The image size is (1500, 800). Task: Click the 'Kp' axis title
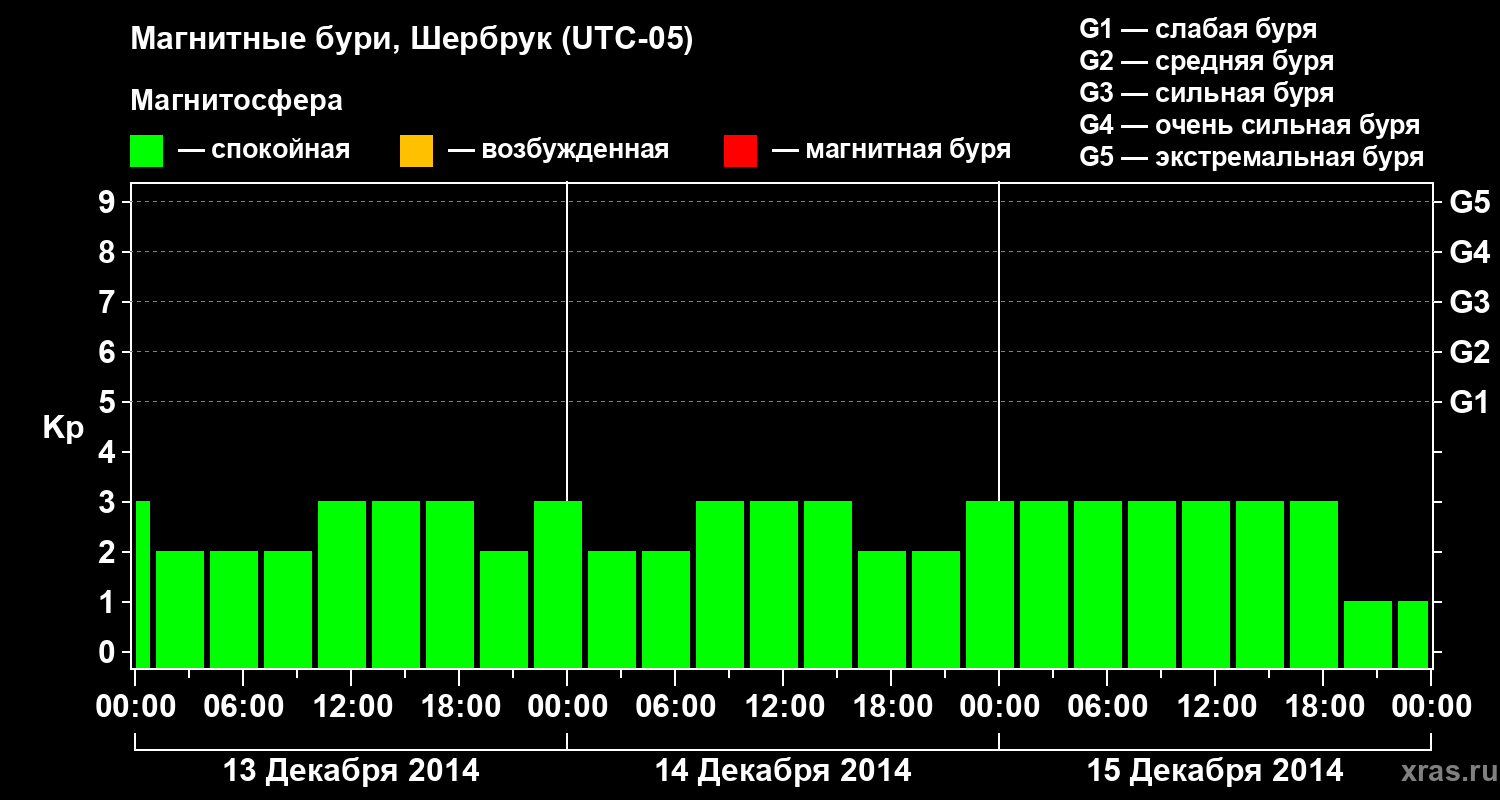(63, 428)
